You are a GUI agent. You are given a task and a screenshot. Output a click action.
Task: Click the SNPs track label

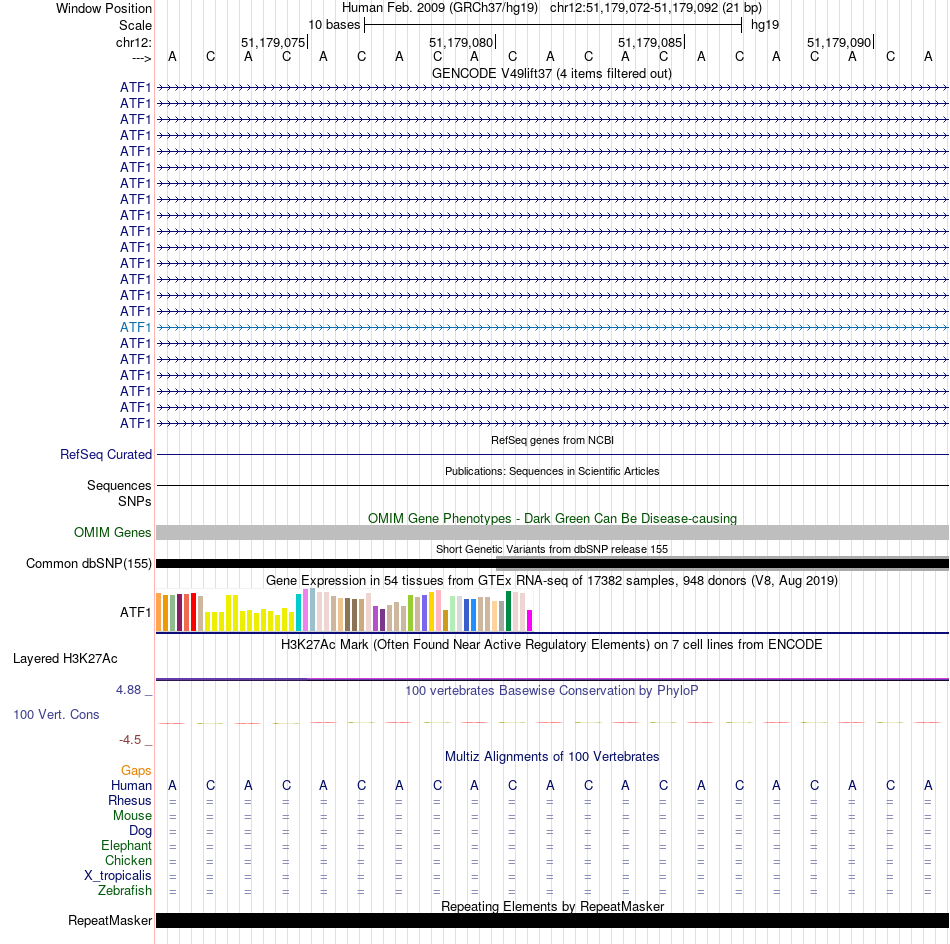coord(135,501)
